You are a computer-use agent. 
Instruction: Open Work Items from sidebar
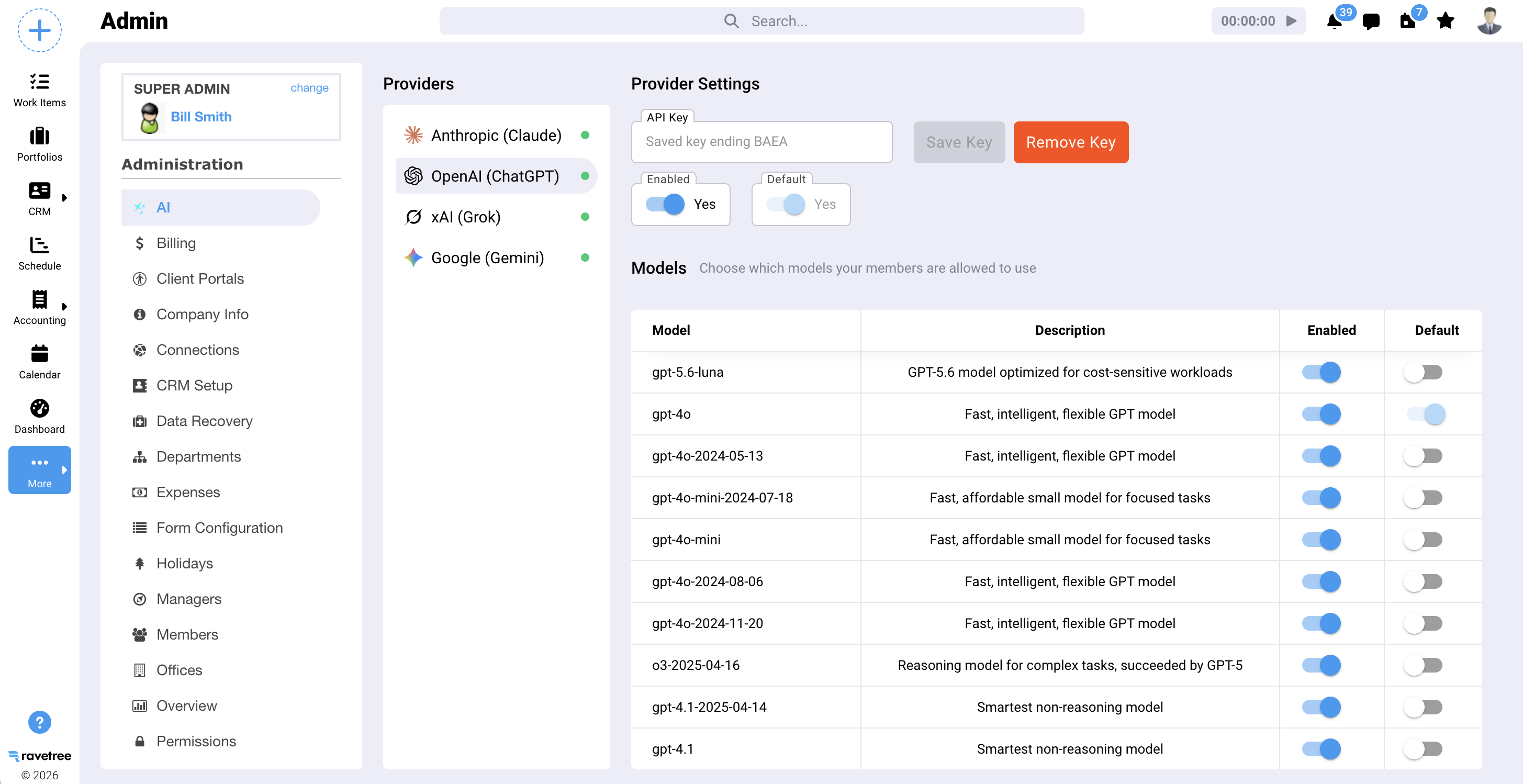click(40, 90)
